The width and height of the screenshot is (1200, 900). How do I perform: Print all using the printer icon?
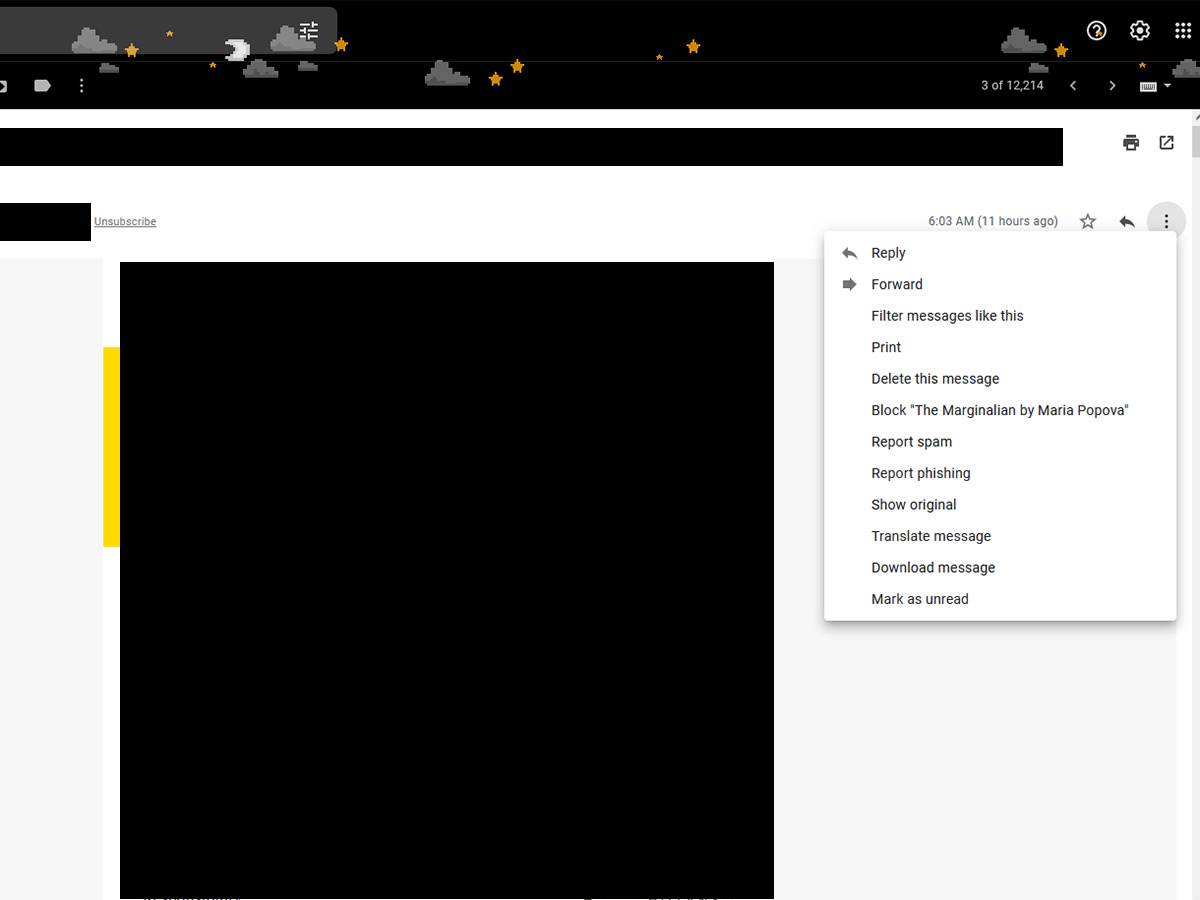[1131, 143]
